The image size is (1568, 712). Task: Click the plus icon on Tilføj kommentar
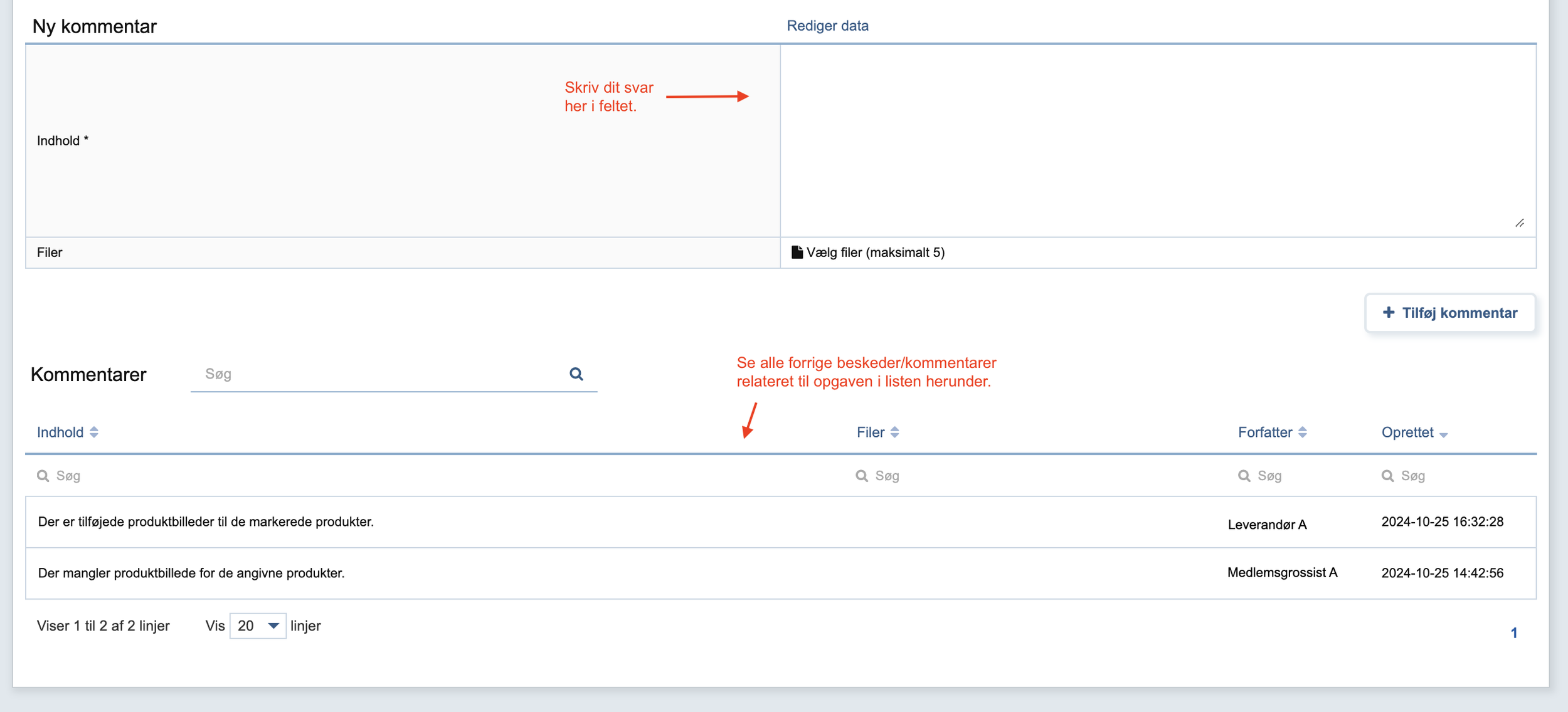[1389, 312]
